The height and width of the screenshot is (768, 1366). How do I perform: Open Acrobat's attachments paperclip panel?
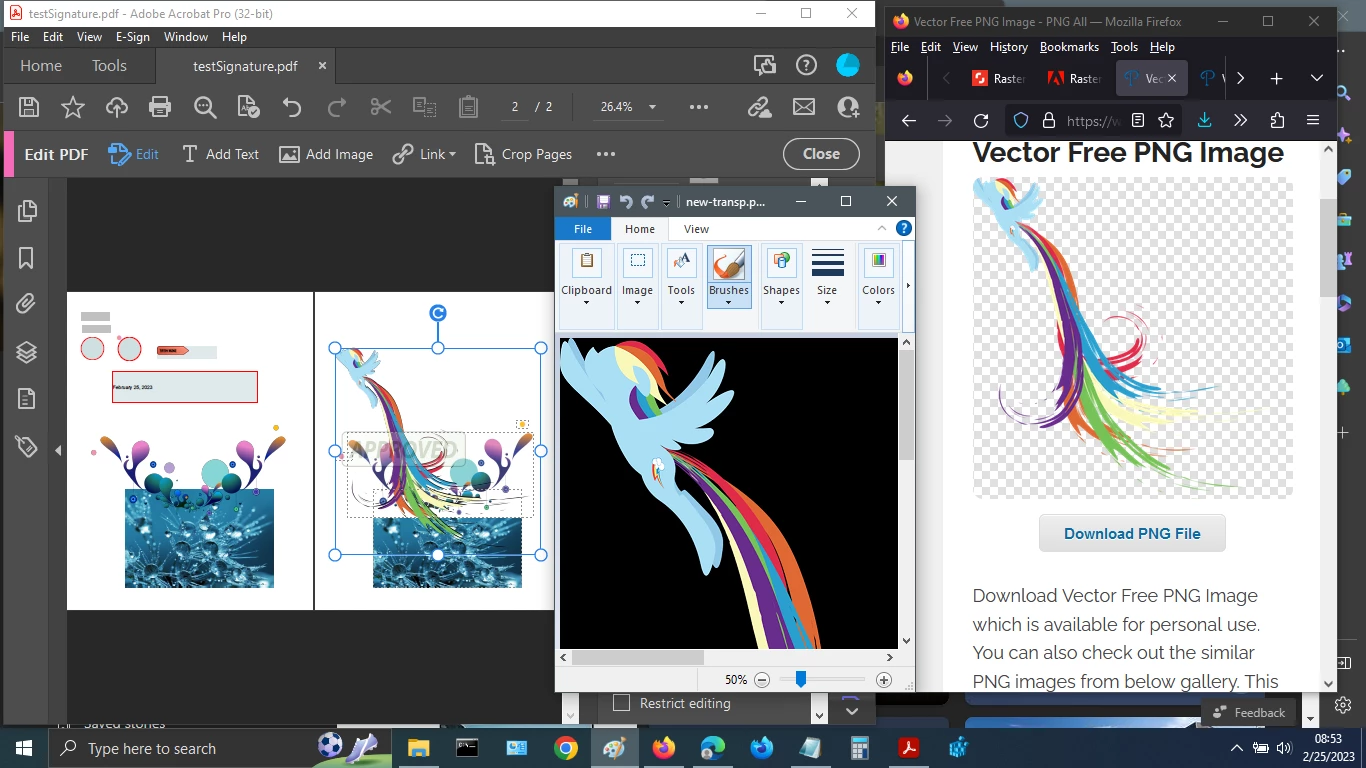point(27,304)
